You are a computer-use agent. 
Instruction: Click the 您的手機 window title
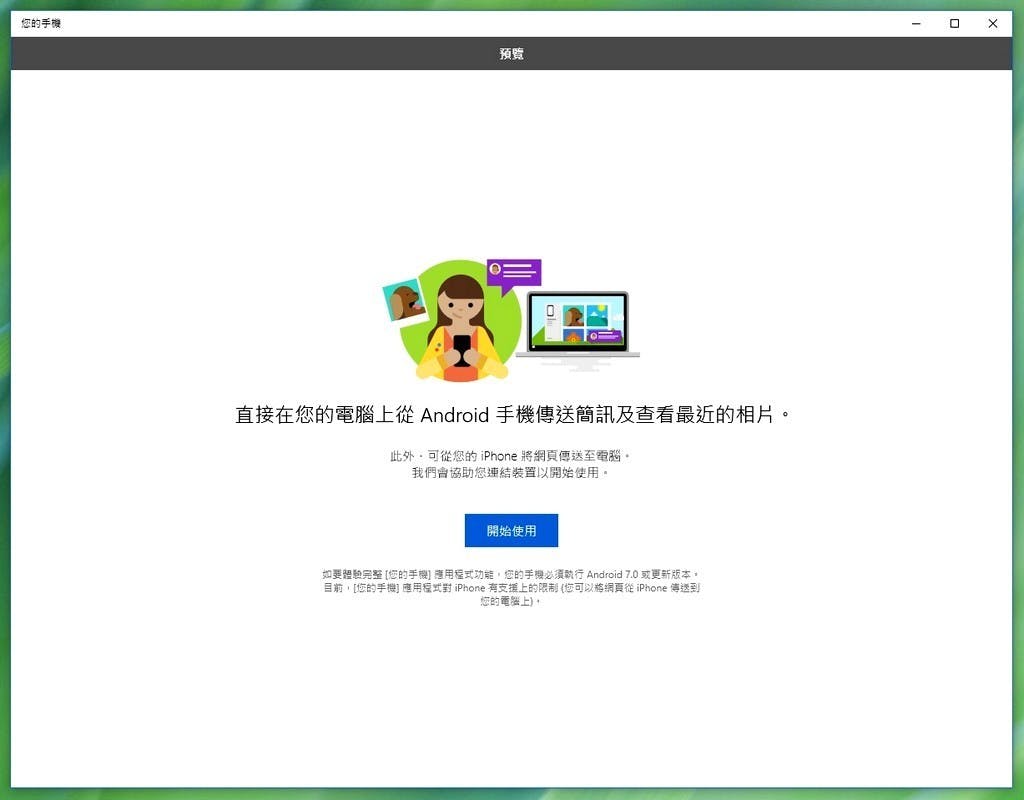click(40, 24)
